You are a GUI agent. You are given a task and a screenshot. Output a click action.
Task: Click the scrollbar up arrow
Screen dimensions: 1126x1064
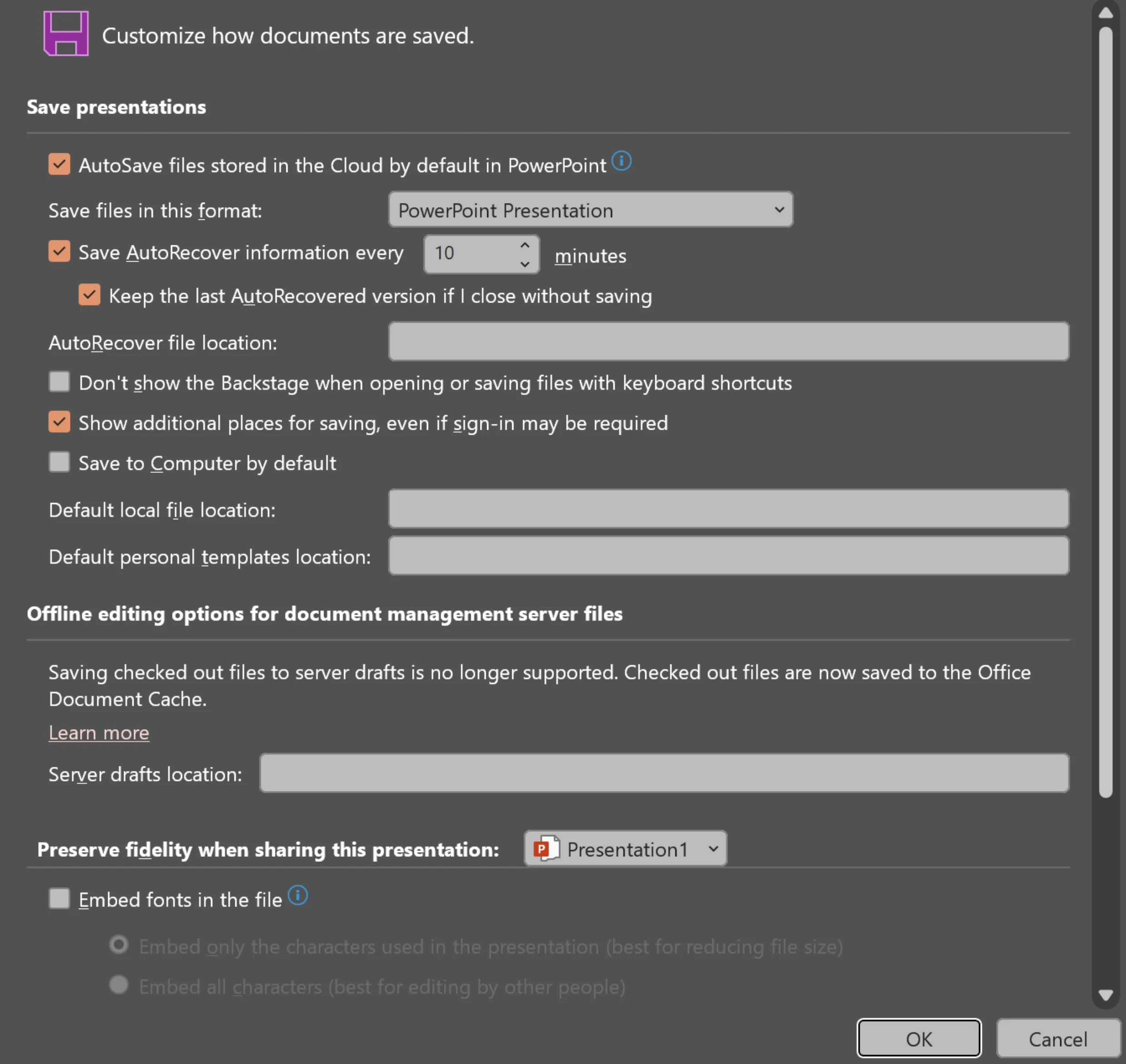tap(1106, 12)
